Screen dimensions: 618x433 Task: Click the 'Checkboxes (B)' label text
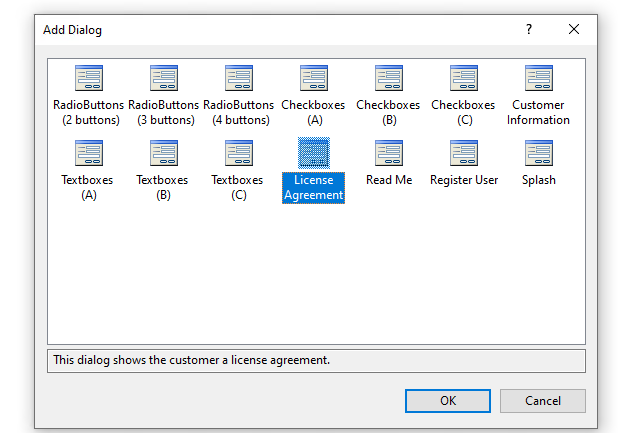coord(389,112)
